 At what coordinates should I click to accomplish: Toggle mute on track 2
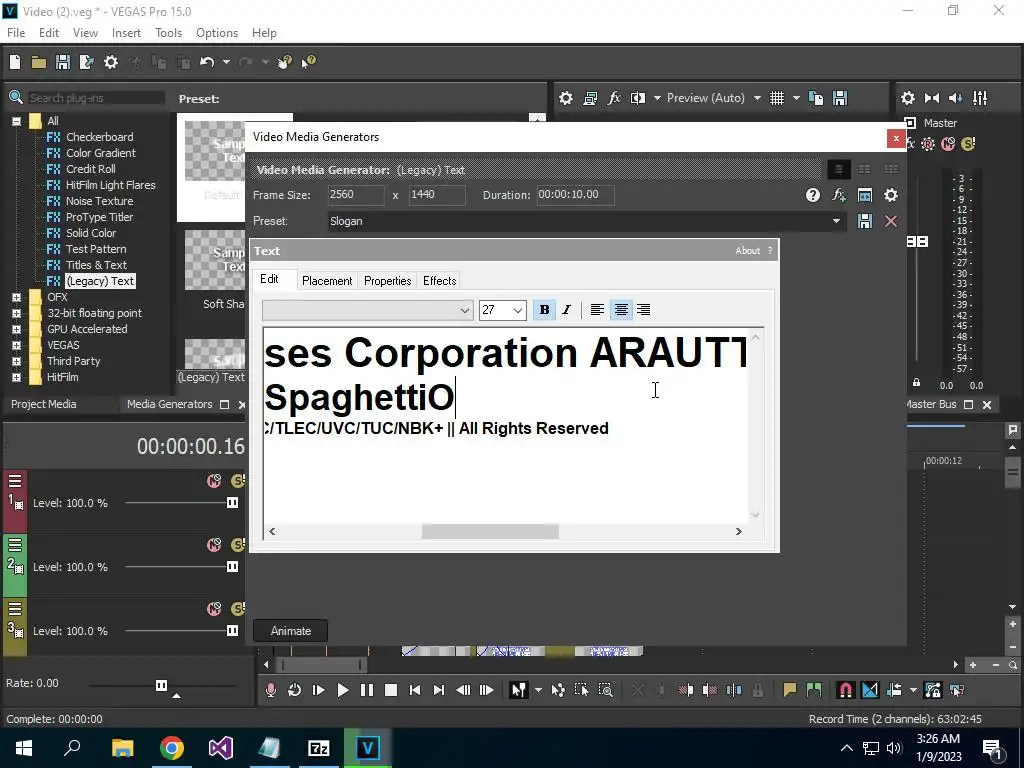214,545
